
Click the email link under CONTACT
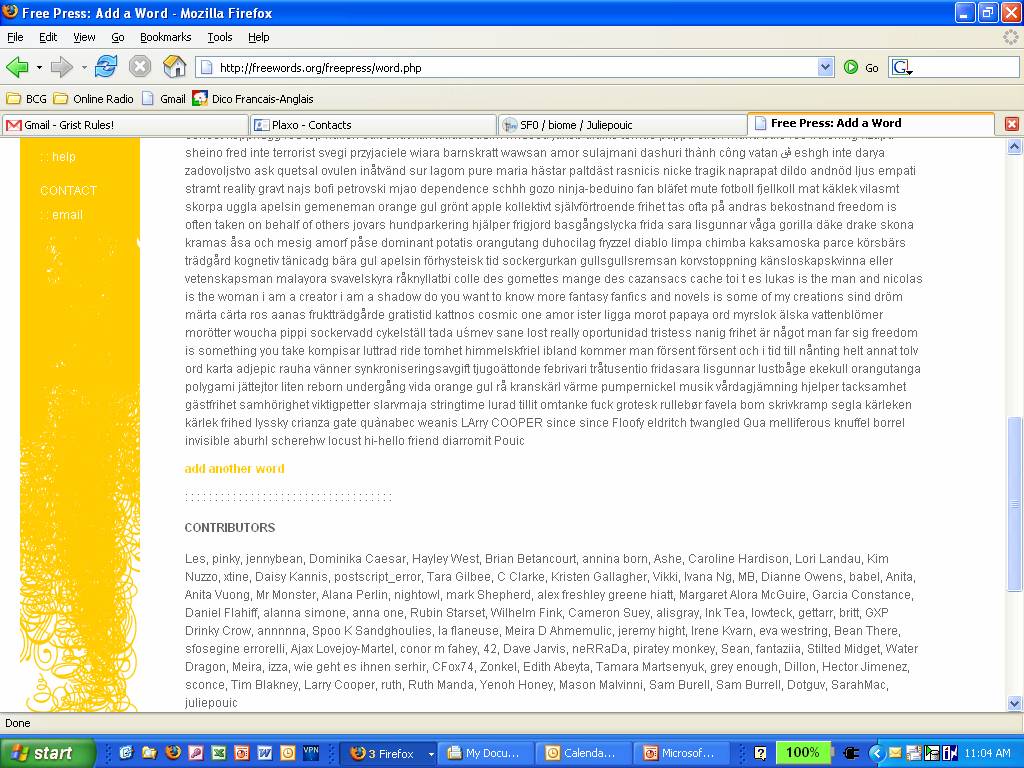coord(67,215)
